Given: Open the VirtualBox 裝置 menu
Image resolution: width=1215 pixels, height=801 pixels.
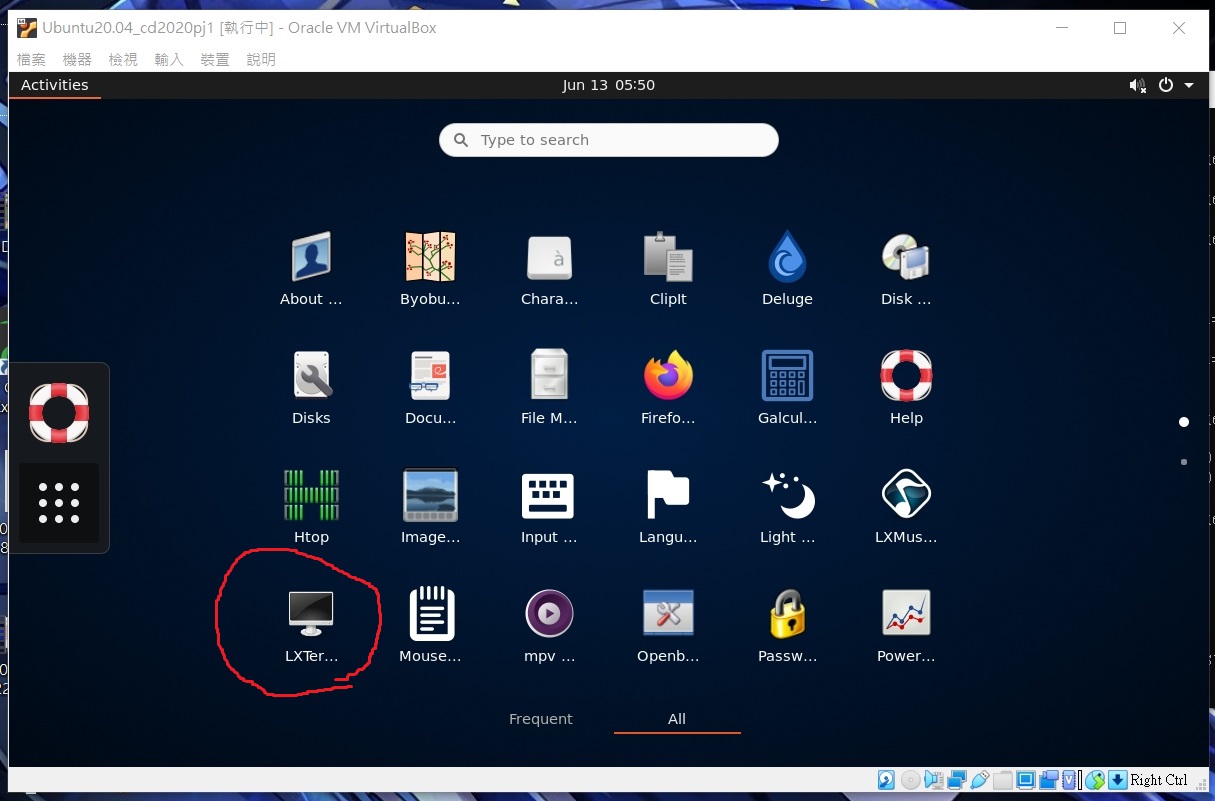Looking at the screenshot, I should 214,60.
